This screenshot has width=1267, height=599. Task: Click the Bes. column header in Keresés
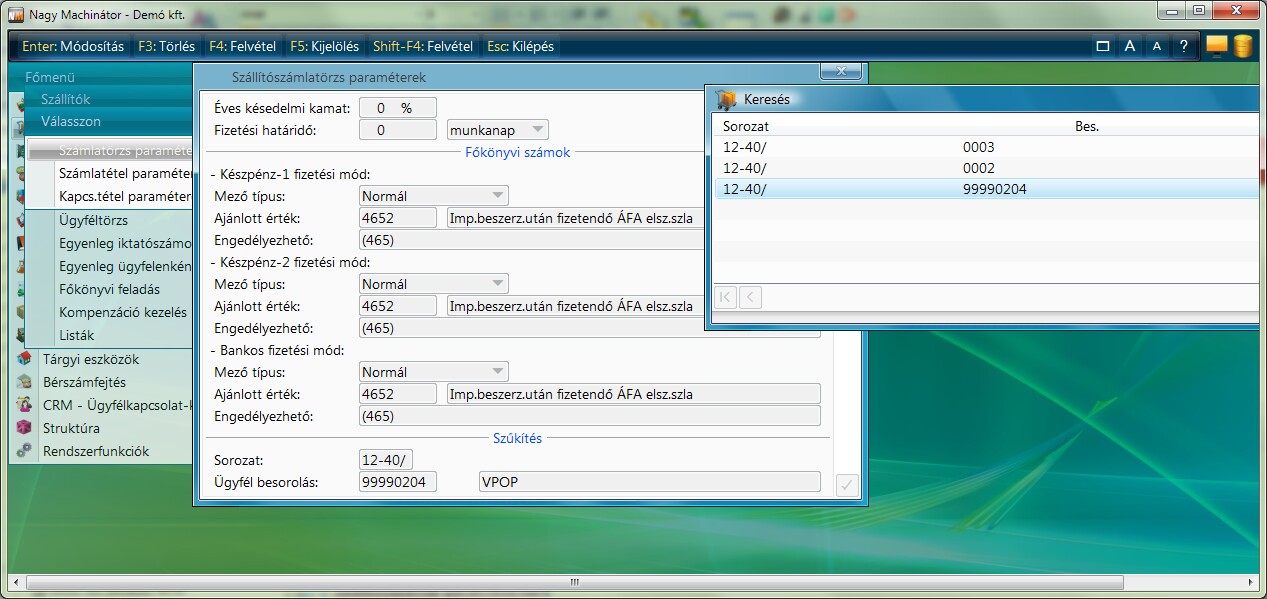[x=1087, y=127]
